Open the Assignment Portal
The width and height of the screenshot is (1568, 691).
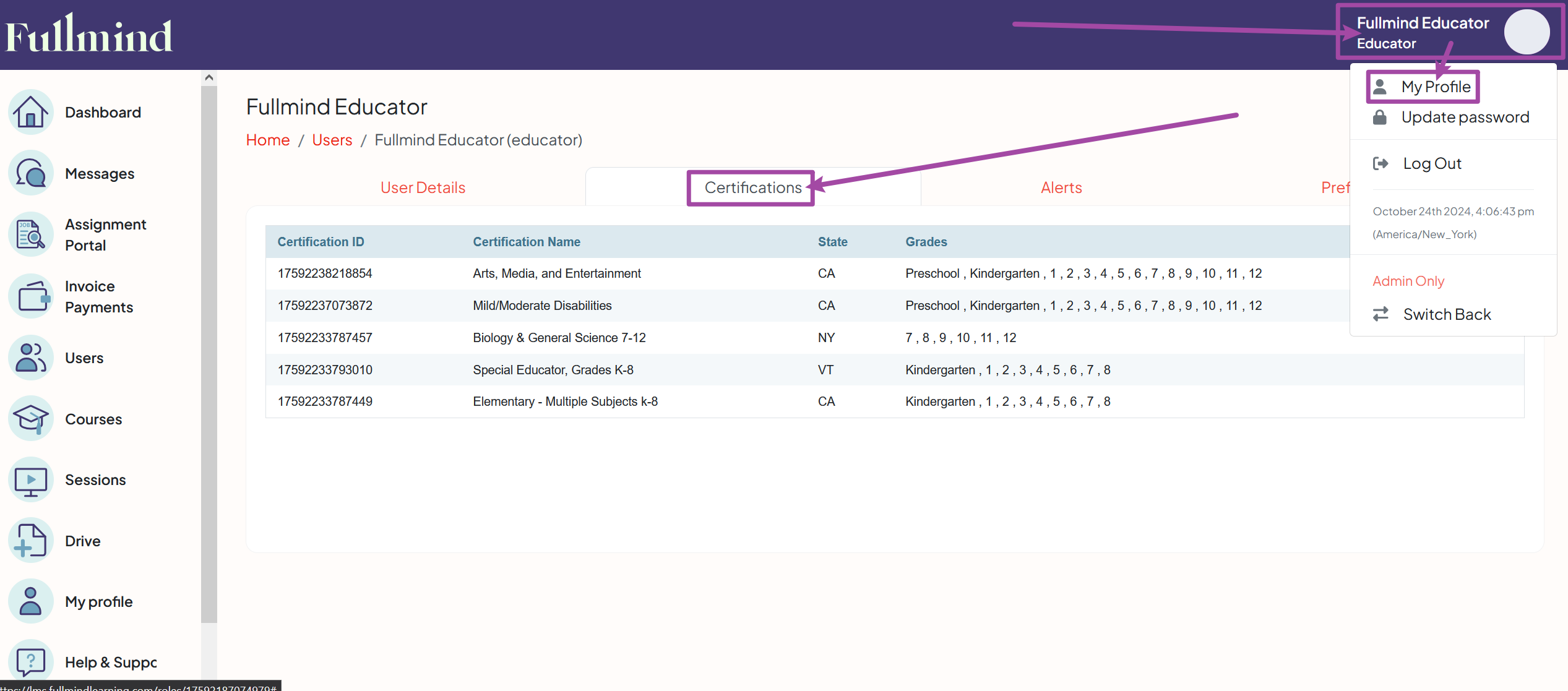(x=105, y=234)
